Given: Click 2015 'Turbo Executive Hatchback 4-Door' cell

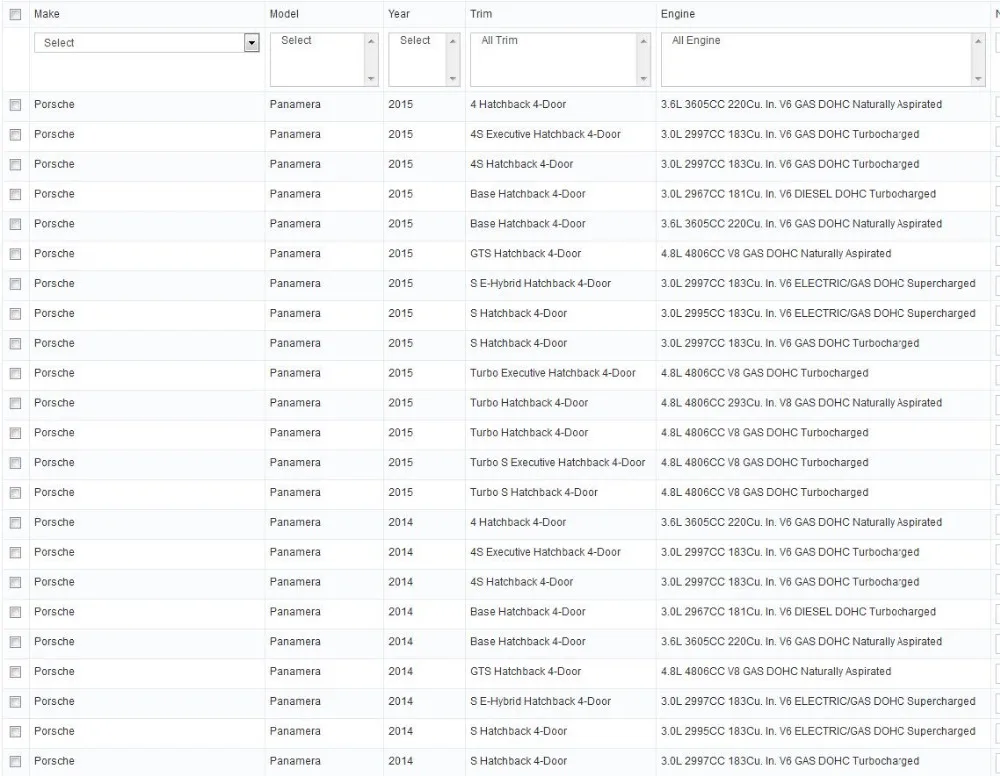Looking at the screenshot, I should tap(553, 373).
